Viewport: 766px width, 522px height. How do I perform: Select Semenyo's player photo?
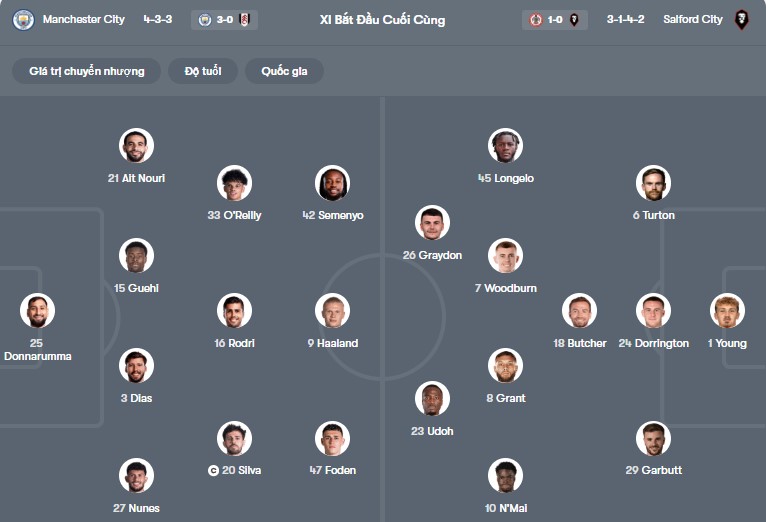[x=333, y=183]
